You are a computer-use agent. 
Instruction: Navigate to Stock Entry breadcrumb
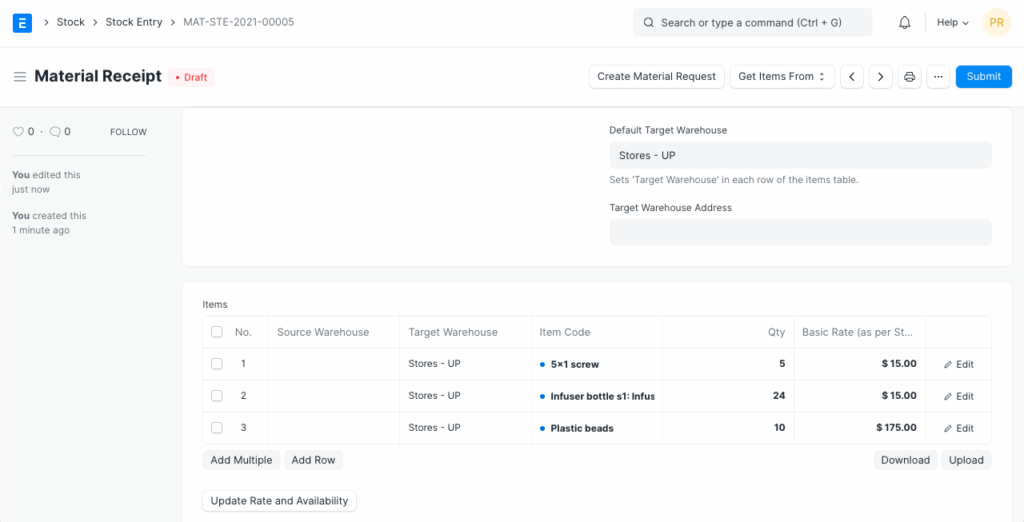[x=133, y=22]
